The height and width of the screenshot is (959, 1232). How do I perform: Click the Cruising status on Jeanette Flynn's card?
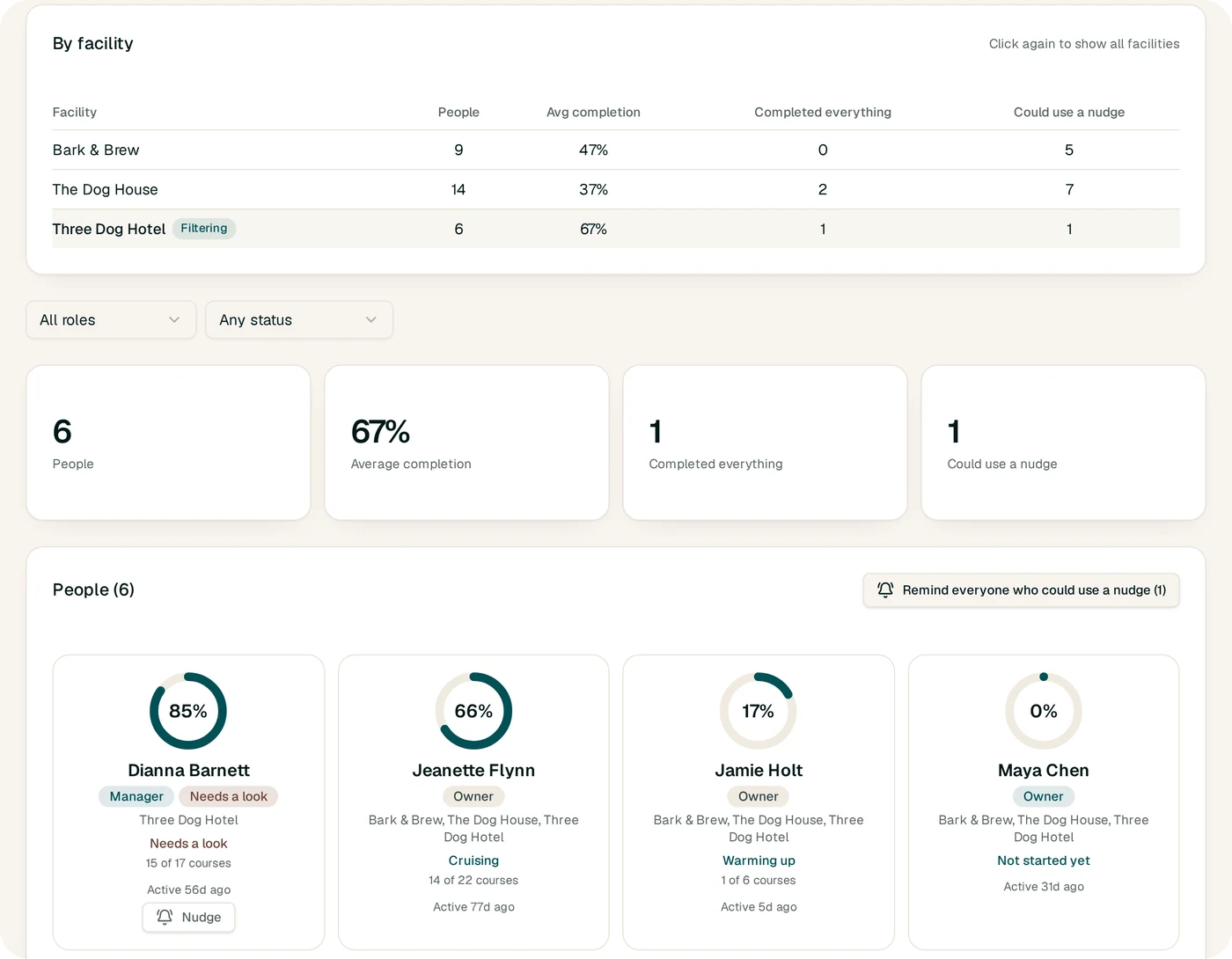[x=473, y=860]
